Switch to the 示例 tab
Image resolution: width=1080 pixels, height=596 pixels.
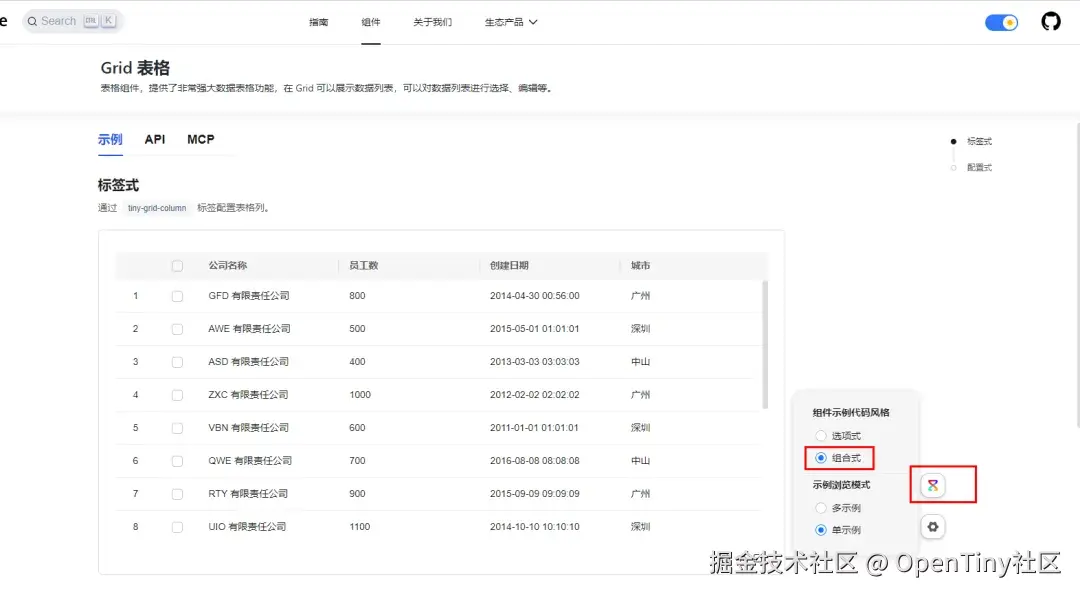[110, 139]
